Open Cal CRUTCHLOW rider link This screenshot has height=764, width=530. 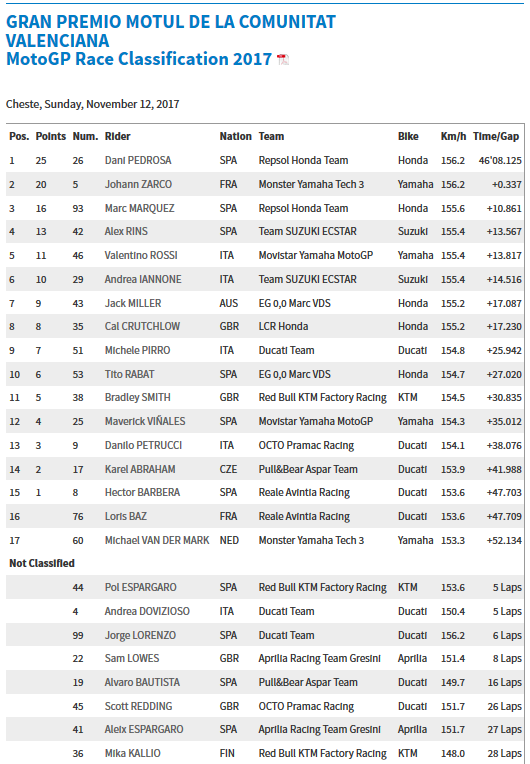[x=142, y=326]
